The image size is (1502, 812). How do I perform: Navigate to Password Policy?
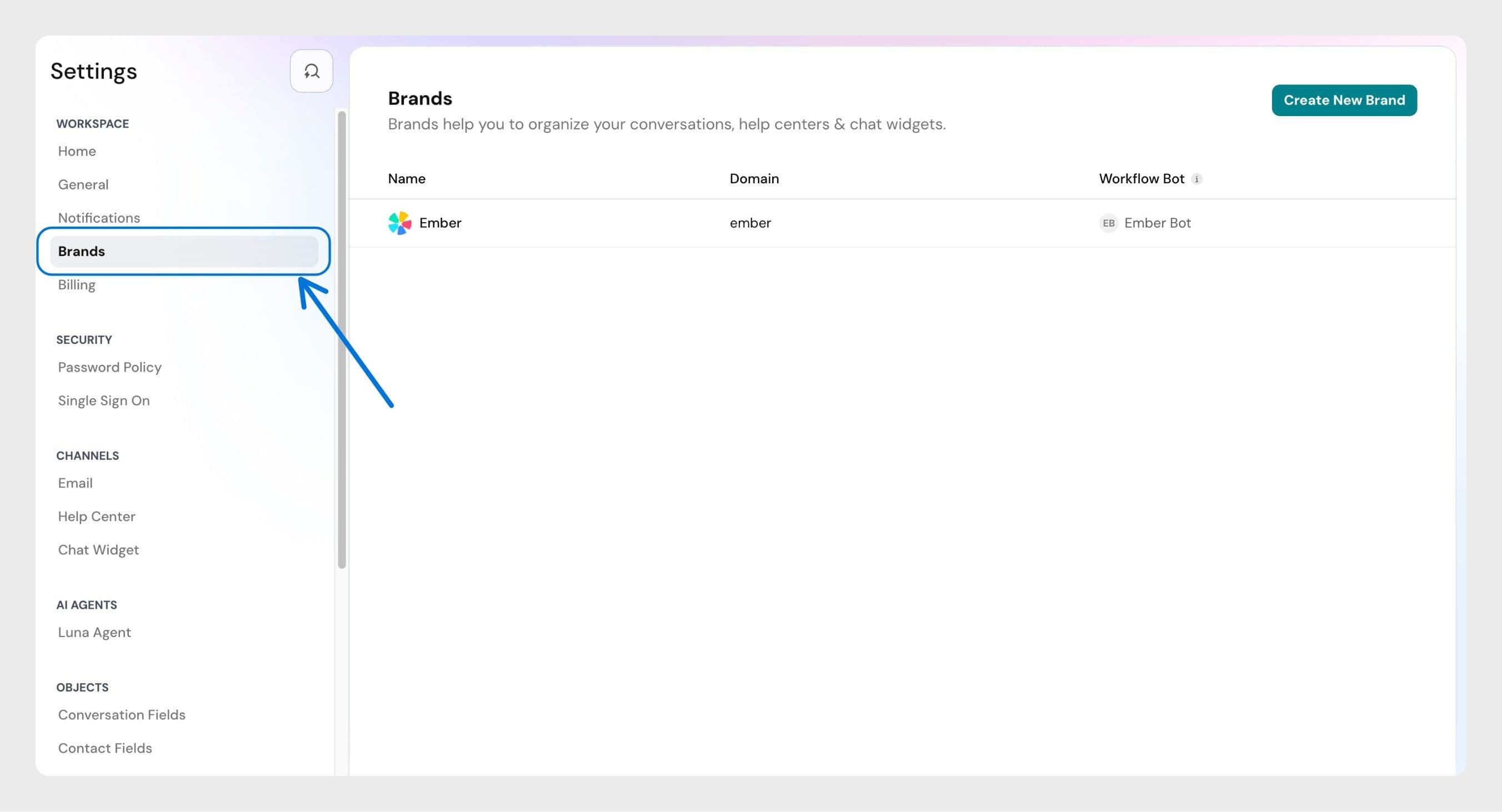click(x=109, y=367)
